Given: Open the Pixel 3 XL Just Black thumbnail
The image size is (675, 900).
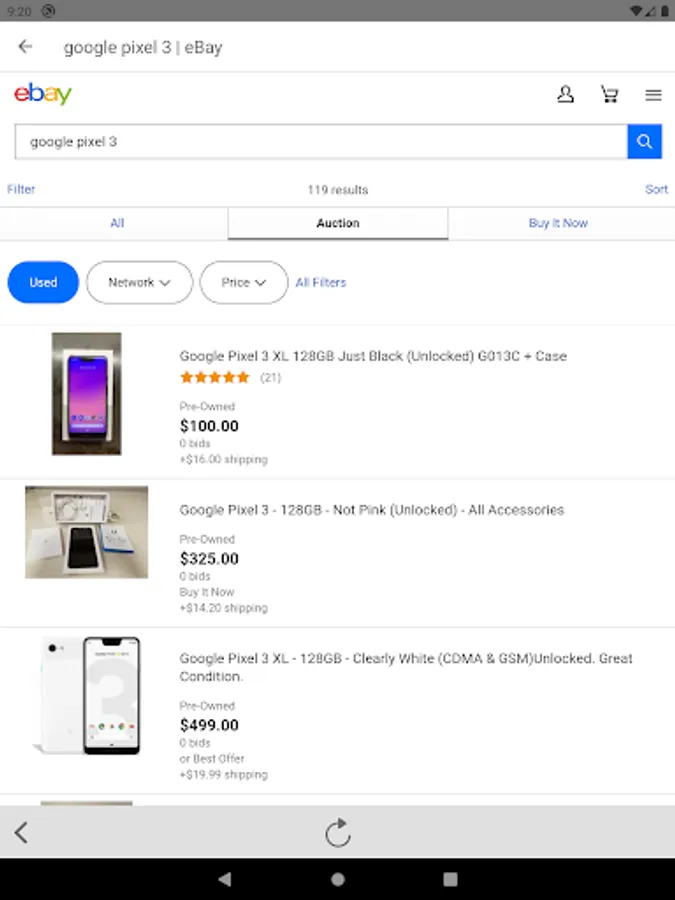Looking at the screenshot, I should pos(87,394).
